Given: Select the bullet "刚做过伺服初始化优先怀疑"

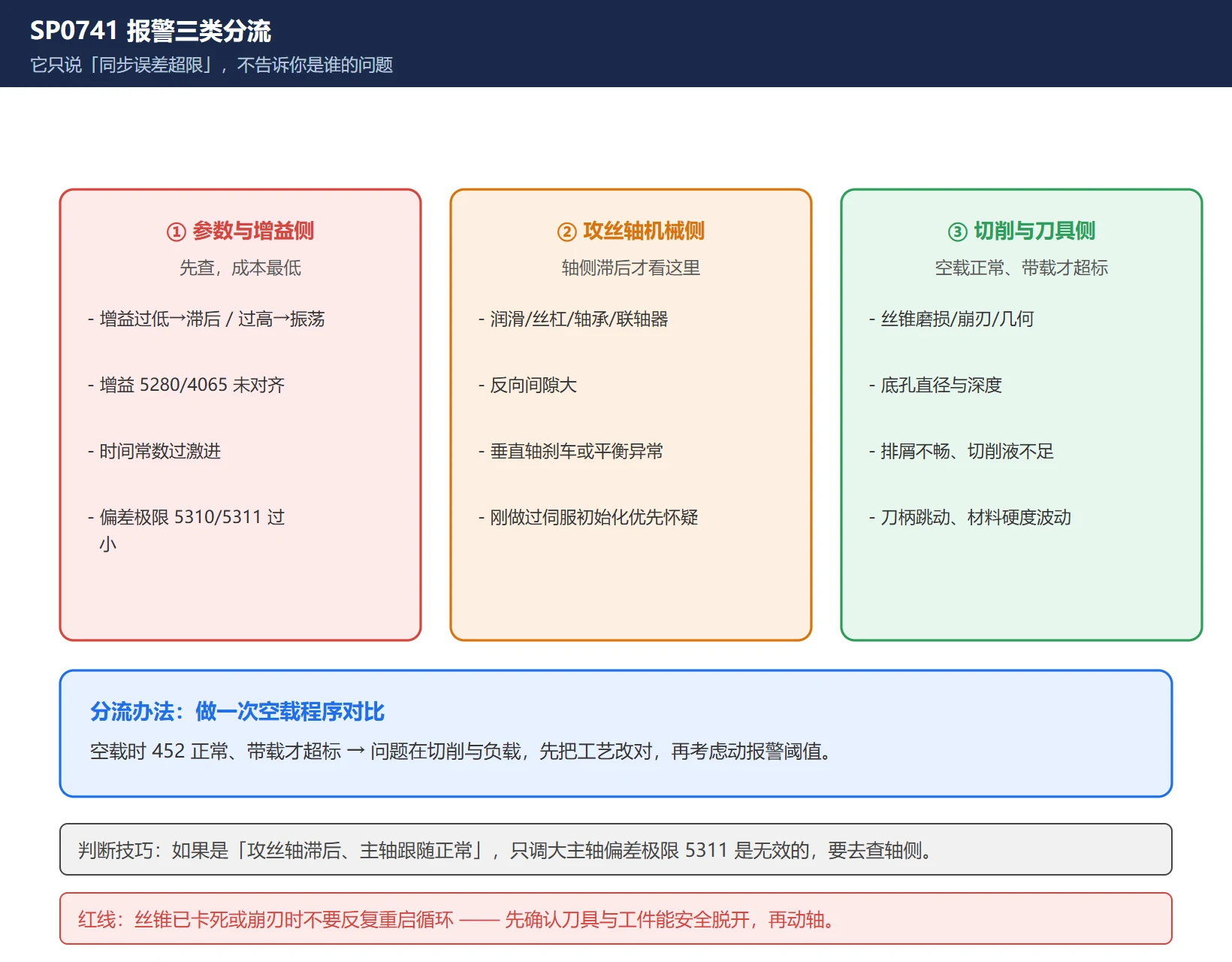Looking at the screenshot, I should coord(588,518).
